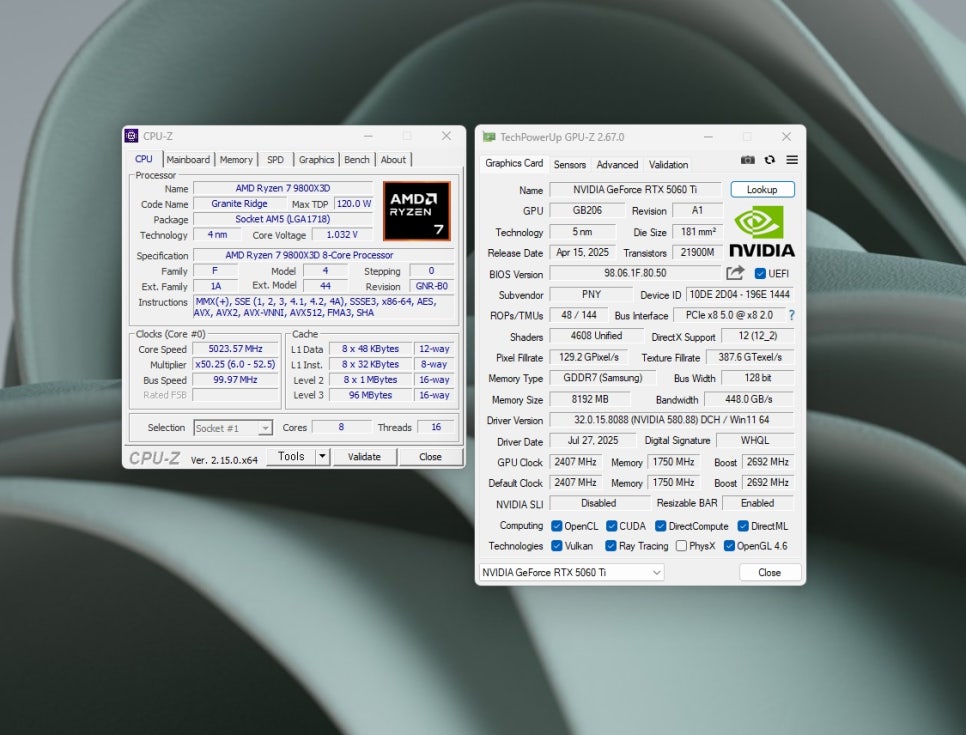This screenshot has width=966, height=735.
Task: Click the Validate button in CPU-Z
Action: pyautogui.click(x=364, y=457)
